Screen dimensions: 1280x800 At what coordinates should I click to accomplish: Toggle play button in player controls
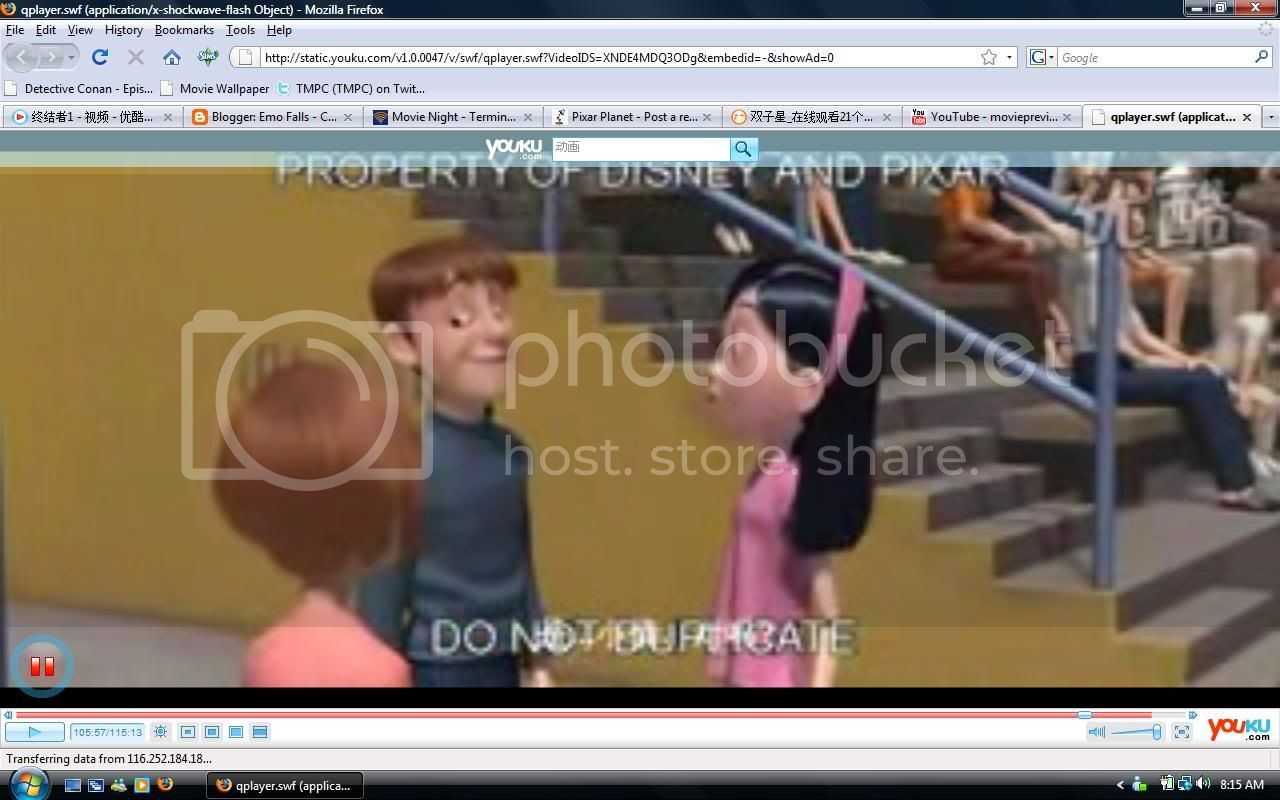click(35, 732)
